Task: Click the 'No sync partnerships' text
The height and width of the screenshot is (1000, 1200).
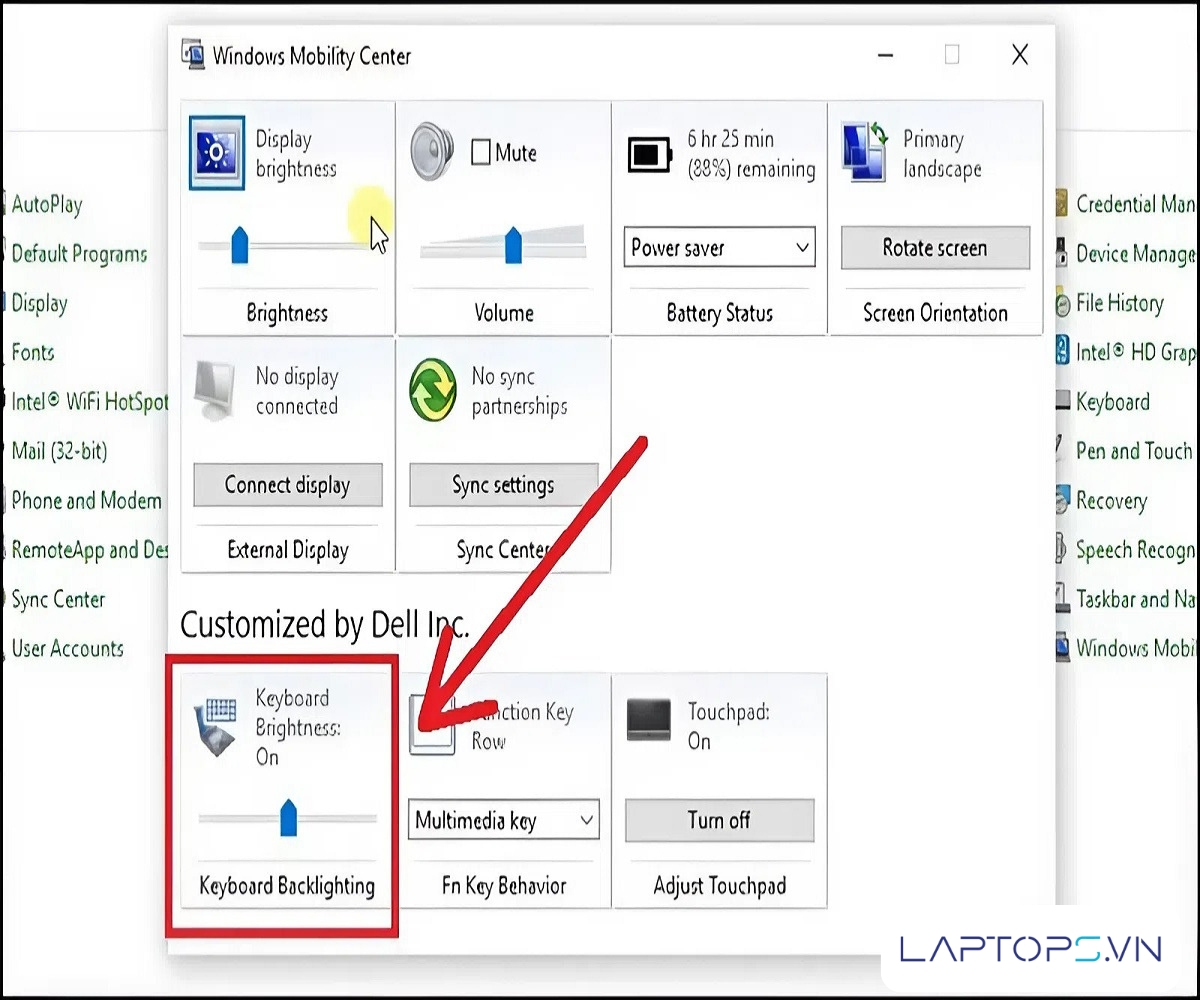Action: coord(519,391)
